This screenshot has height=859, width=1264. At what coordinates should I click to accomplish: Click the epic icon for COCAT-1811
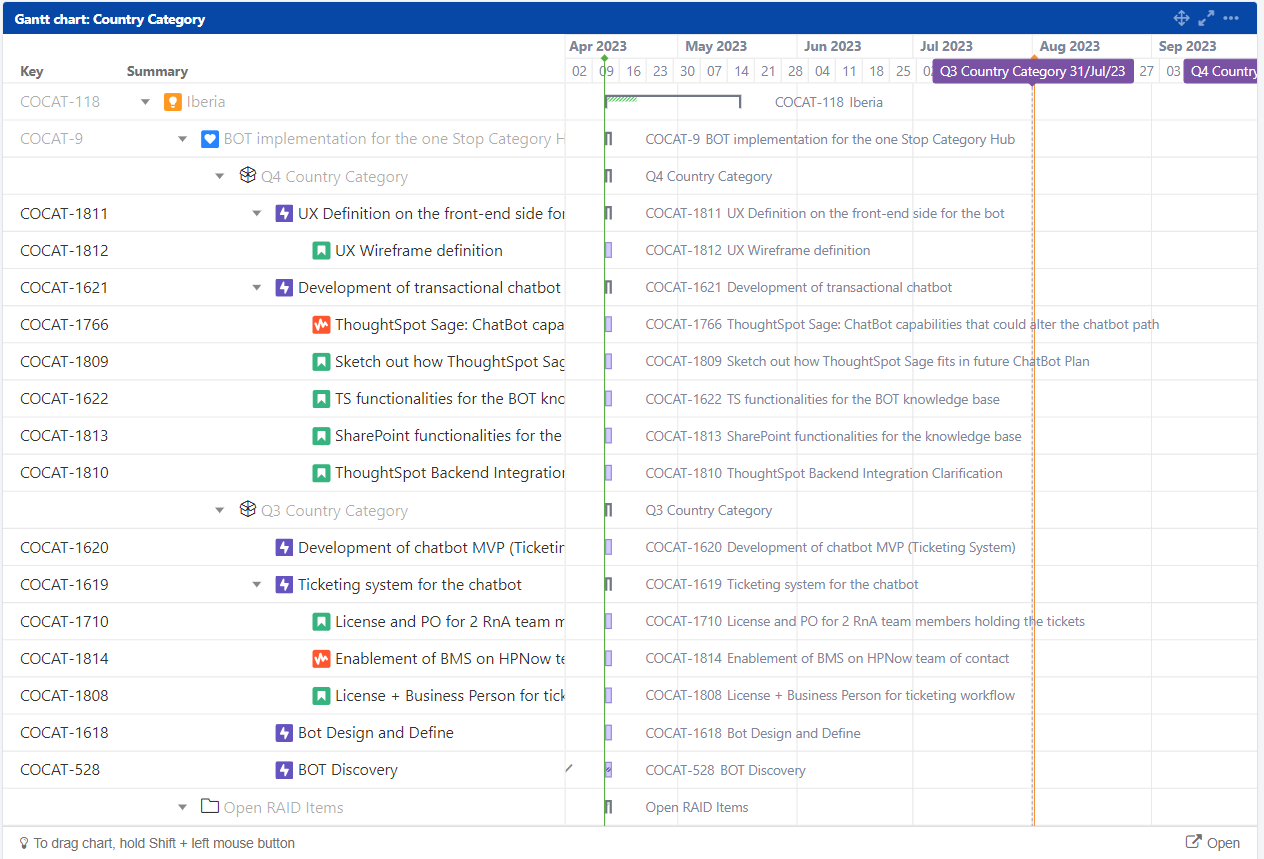click(x=284, y=213)
